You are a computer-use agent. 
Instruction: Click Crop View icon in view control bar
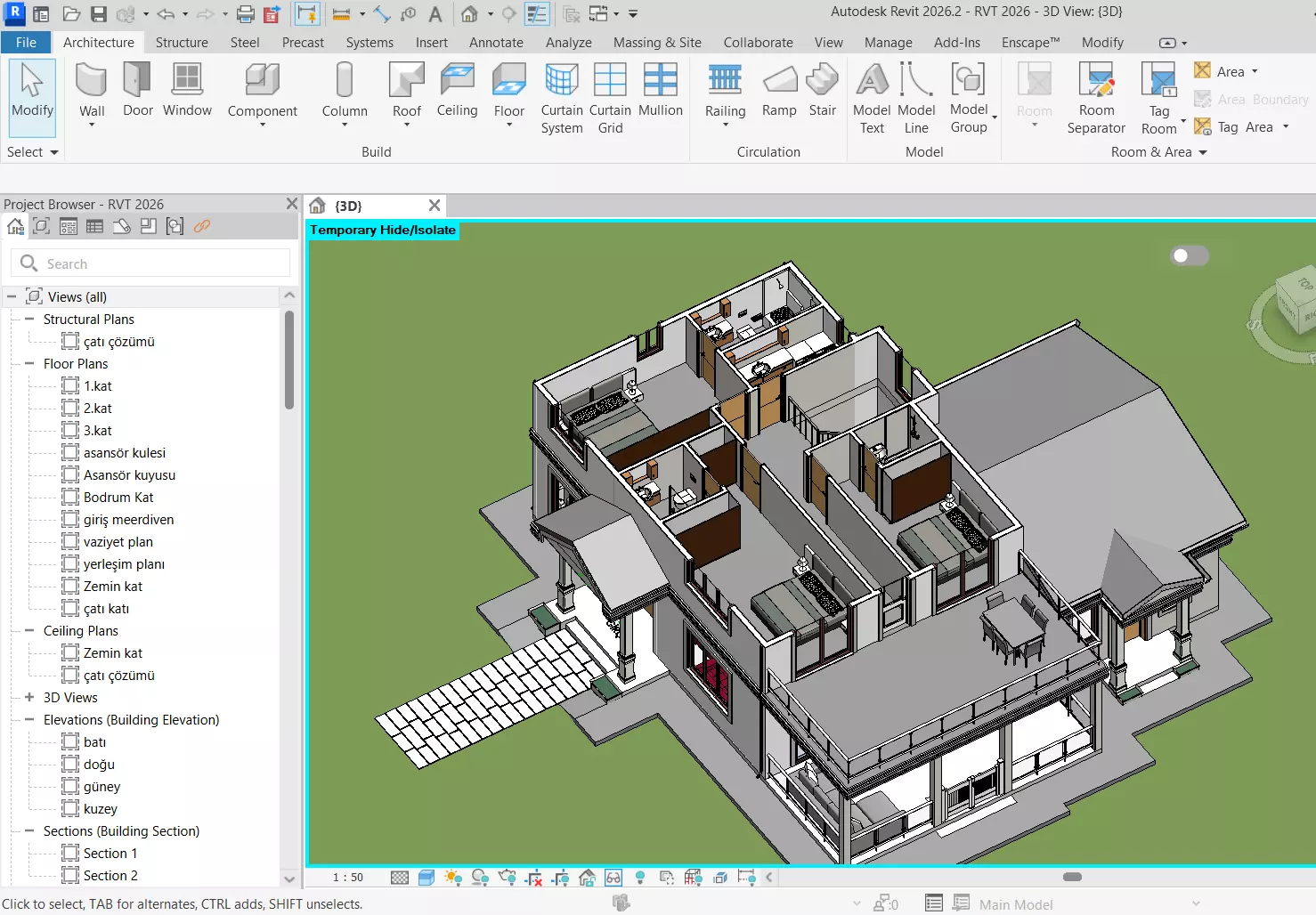tap(533, 878)
